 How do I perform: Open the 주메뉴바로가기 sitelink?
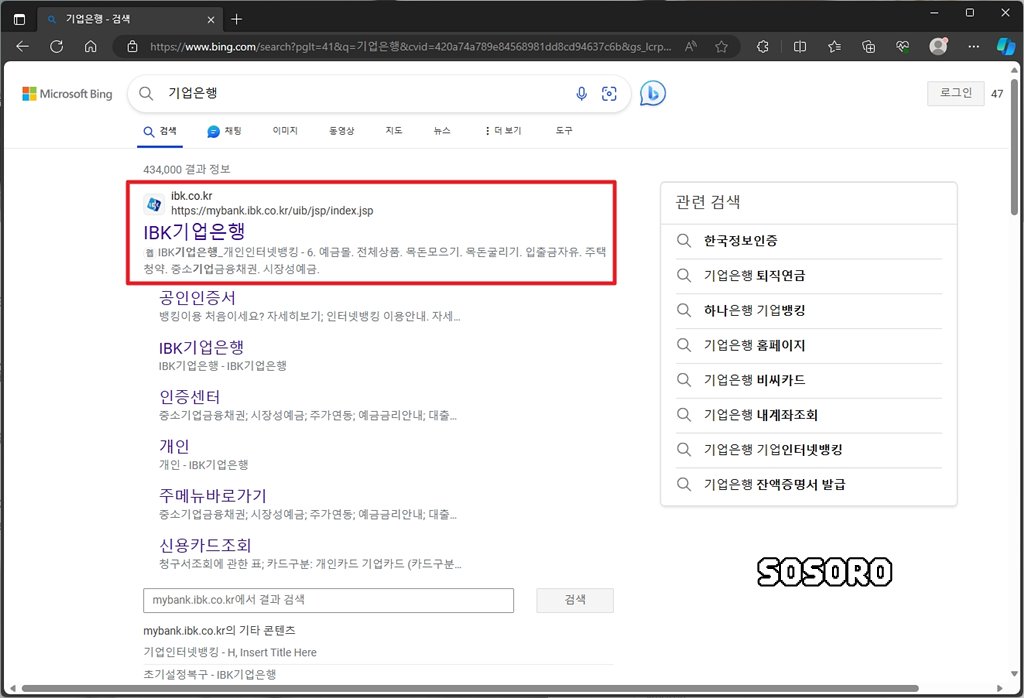[x=213, y=496]
